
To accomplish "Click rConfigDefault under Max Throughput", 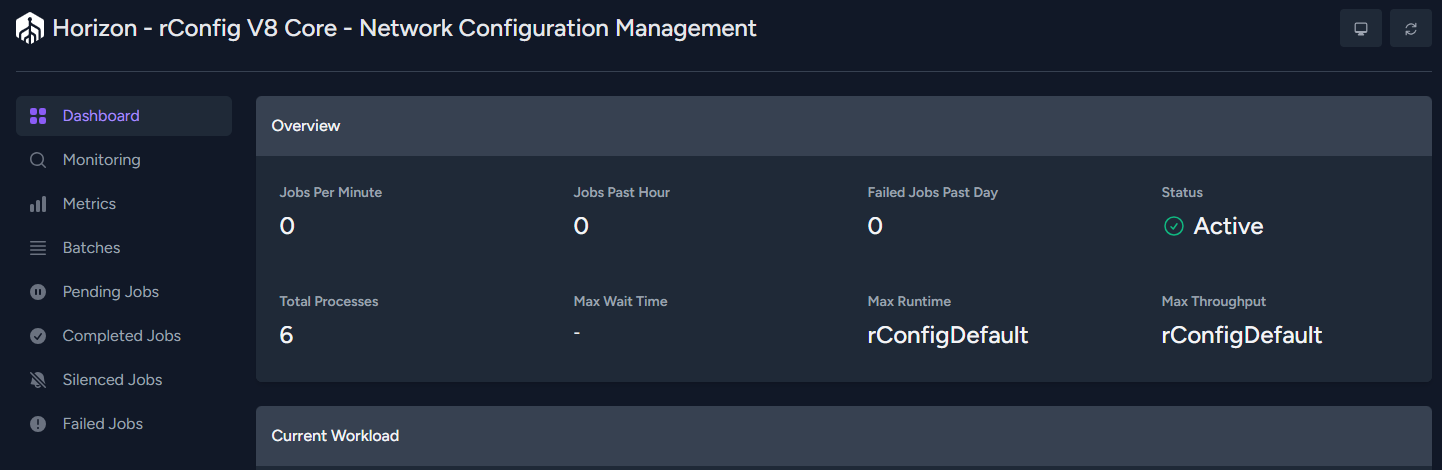I will pos(1242,335).
